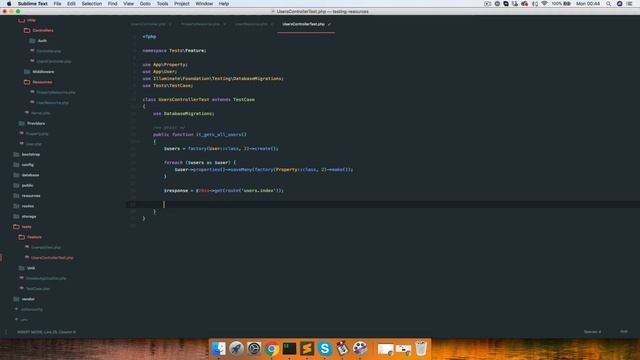Open TestCase.php in the sidebar

[x=38, y=289]
